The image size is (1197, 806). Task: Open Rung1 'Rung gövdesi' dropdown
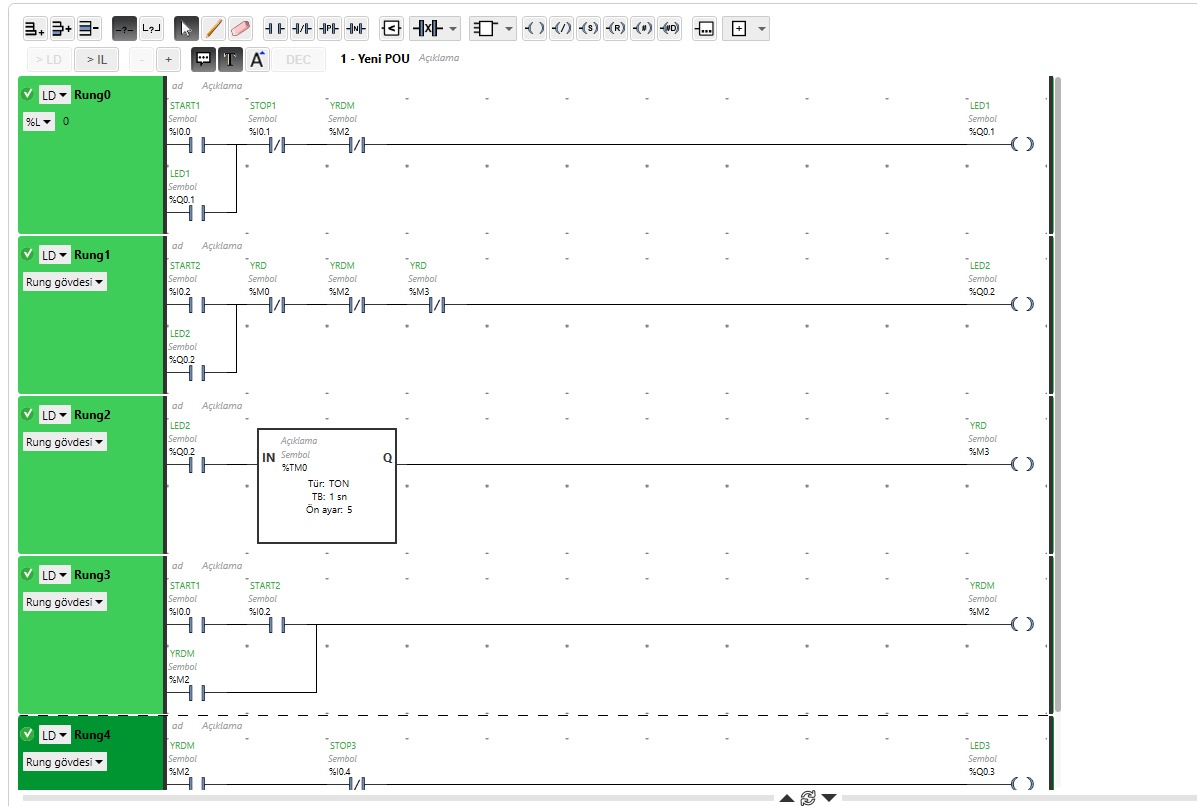pos(65,282)
